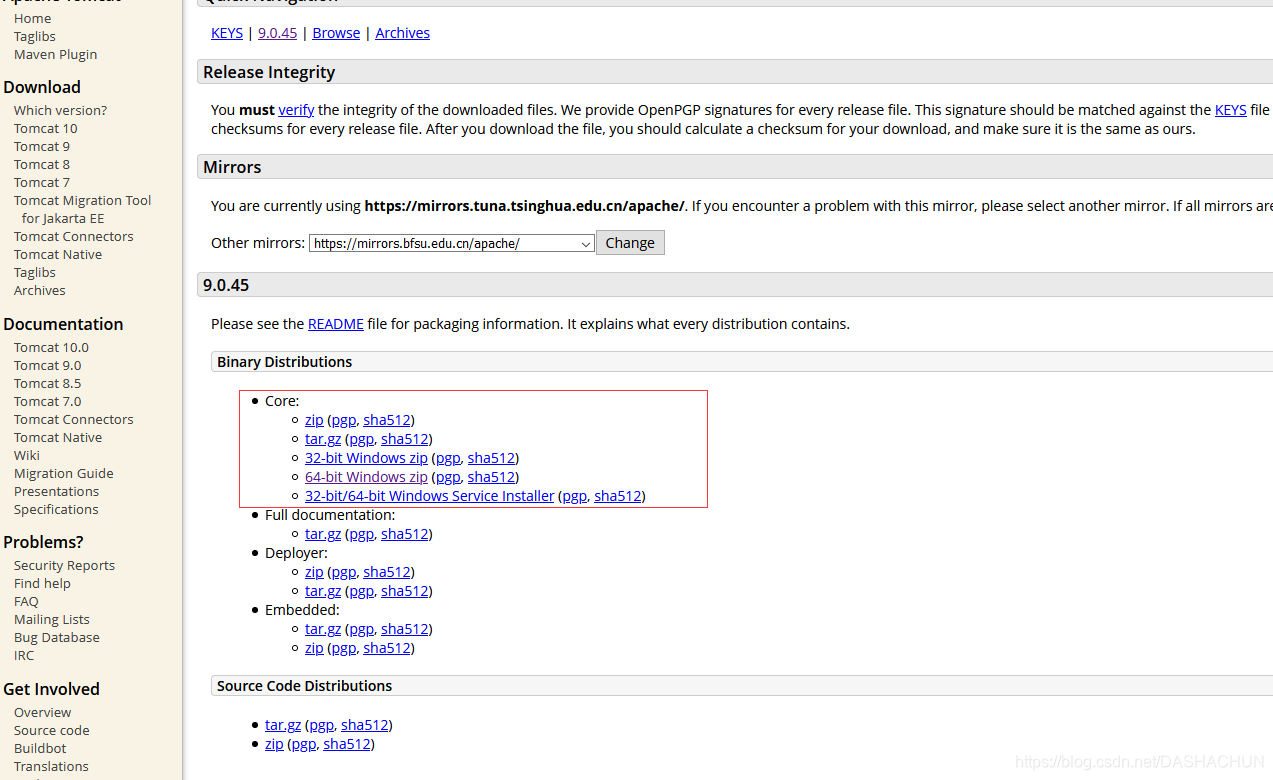Follow the verify link in Release Integrity
The width and height of the screenshot is (1273, 780).
click(x=296, y=110)
